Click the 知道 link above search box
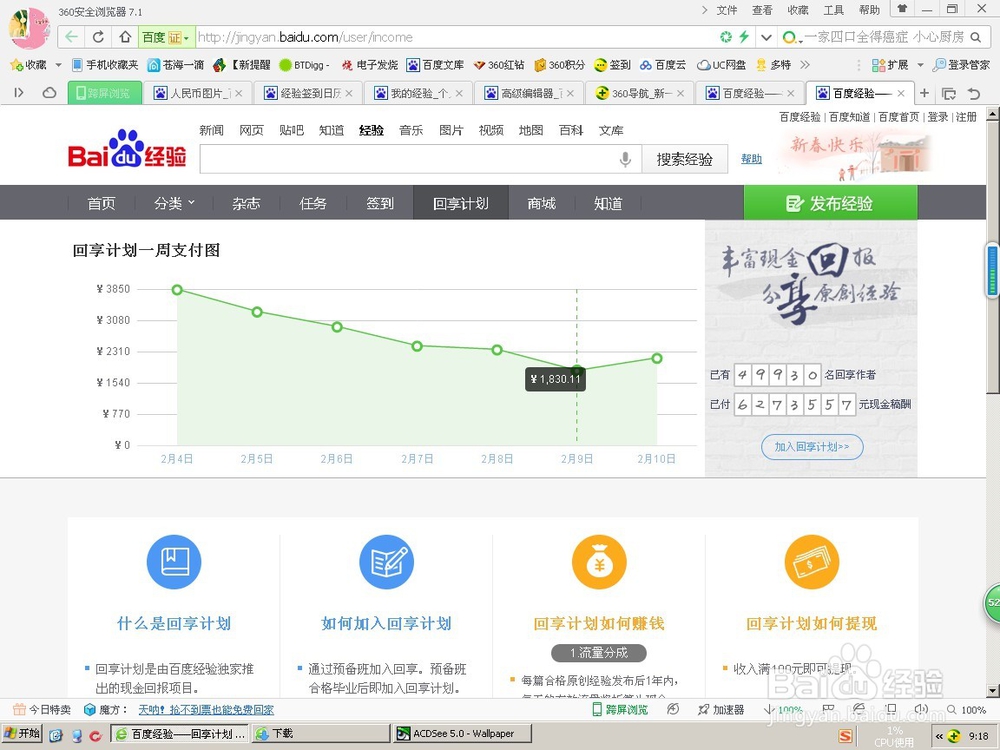 click(x=332, y=130)
